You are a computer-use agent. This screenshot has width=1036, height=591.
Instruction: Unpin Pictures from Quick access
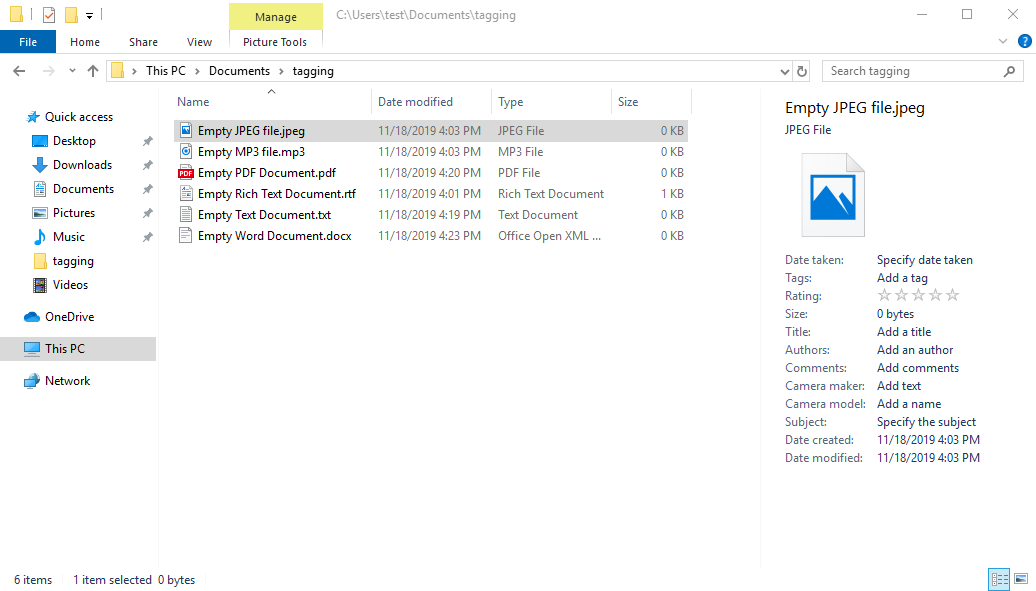coord(147,212)
